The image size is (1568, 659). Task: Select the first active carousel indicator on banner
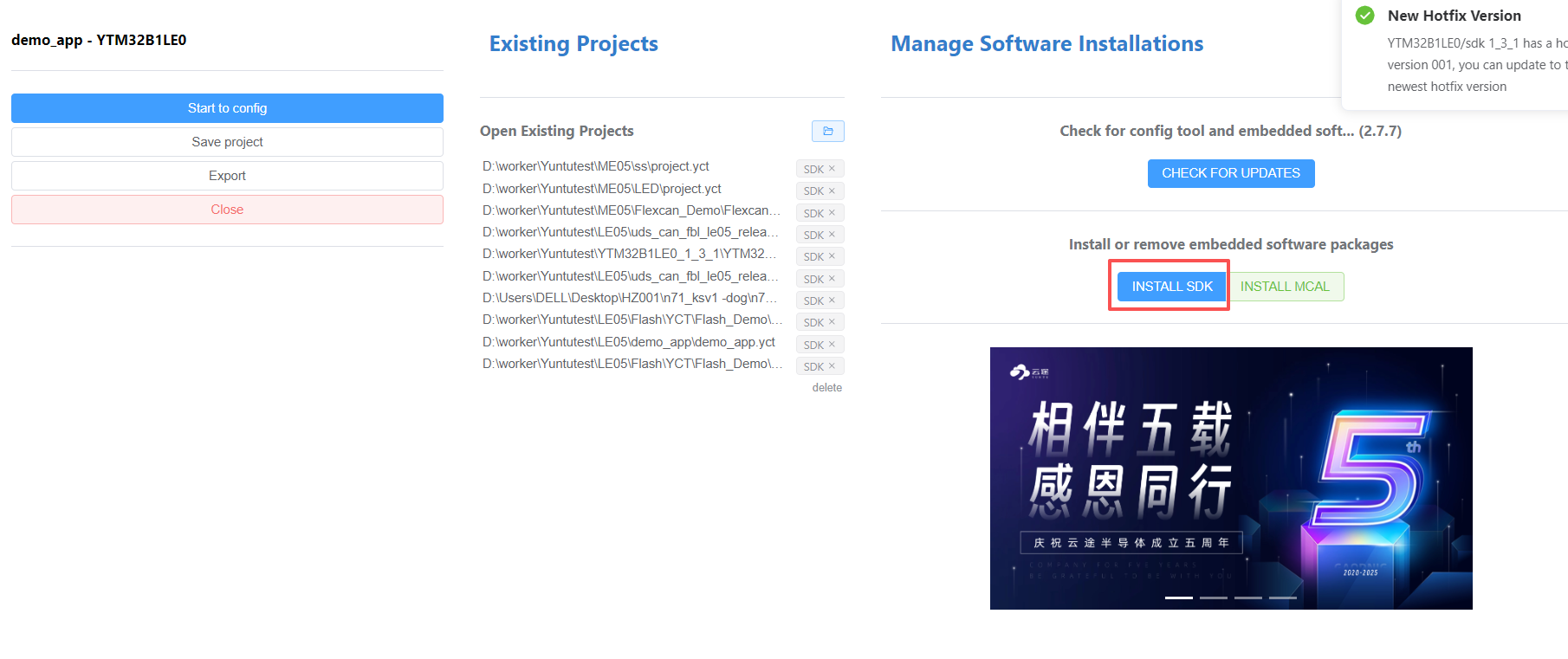click(1179, 598)
